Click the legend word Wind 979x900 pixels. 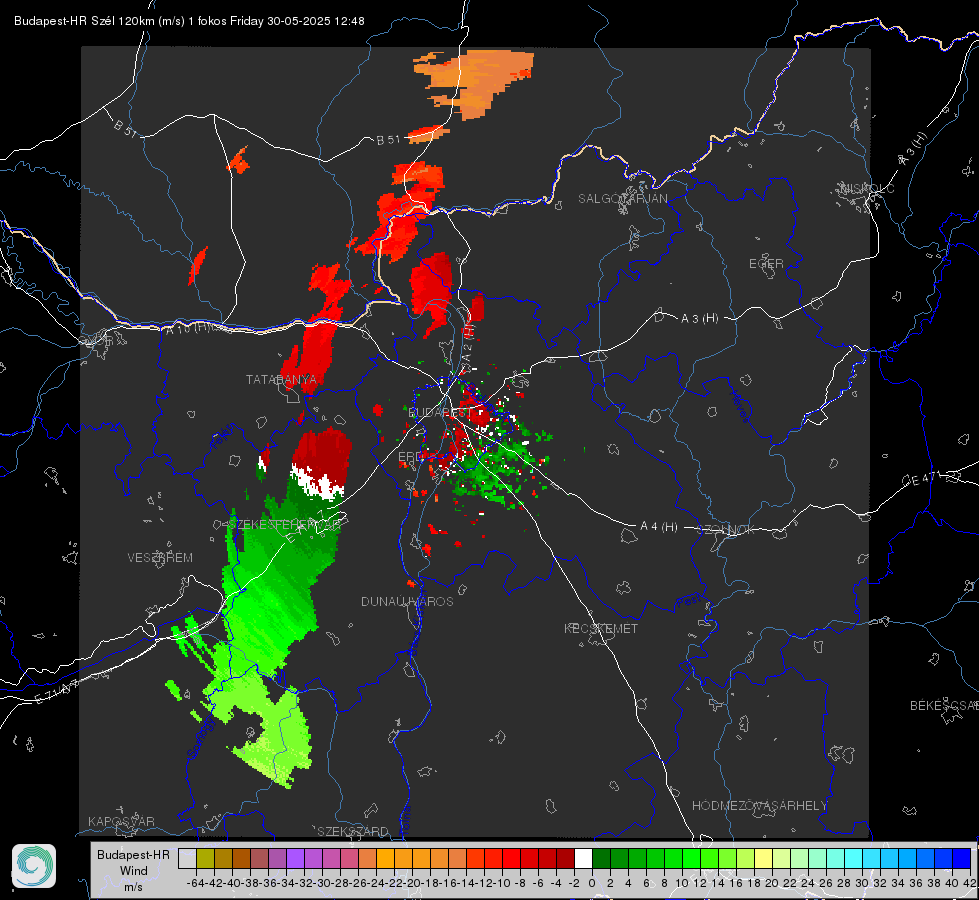[x=134, y=871]
